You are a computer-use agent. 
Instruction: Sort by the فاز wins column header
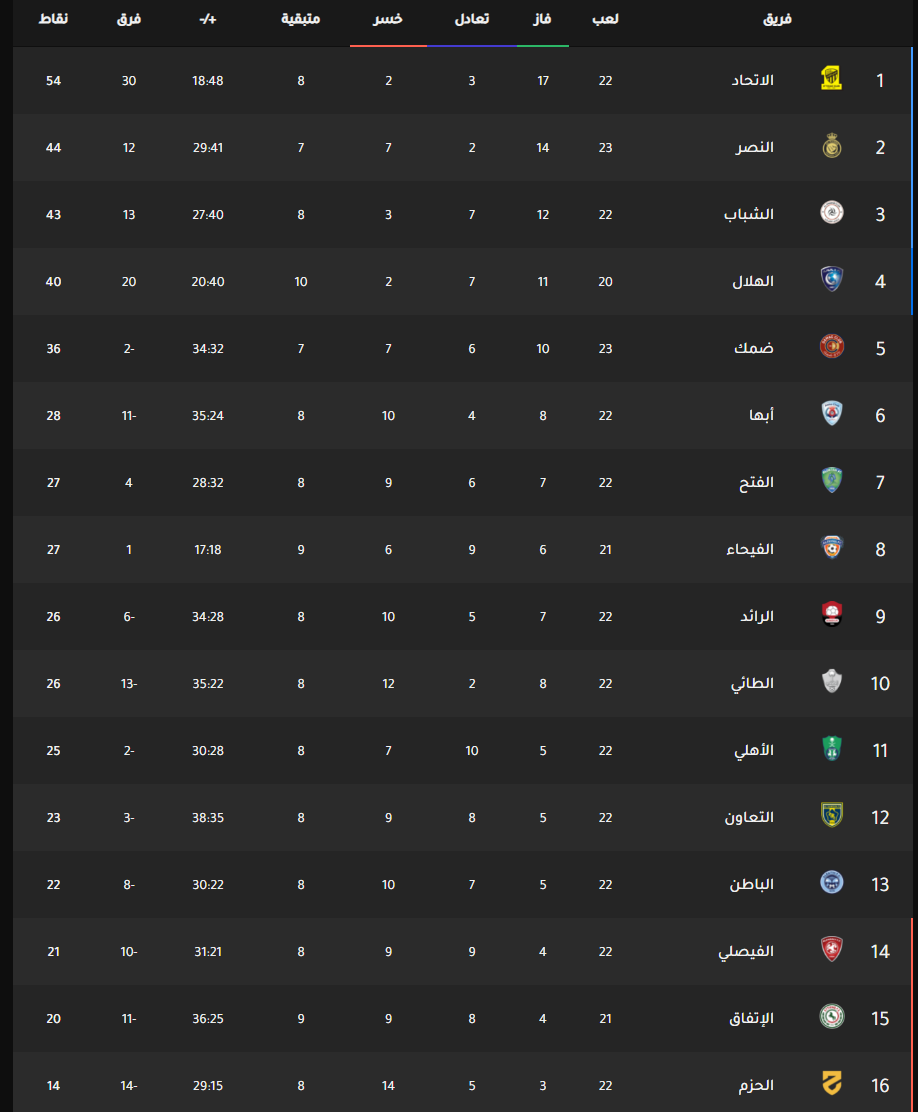click(x=543, y=19)
